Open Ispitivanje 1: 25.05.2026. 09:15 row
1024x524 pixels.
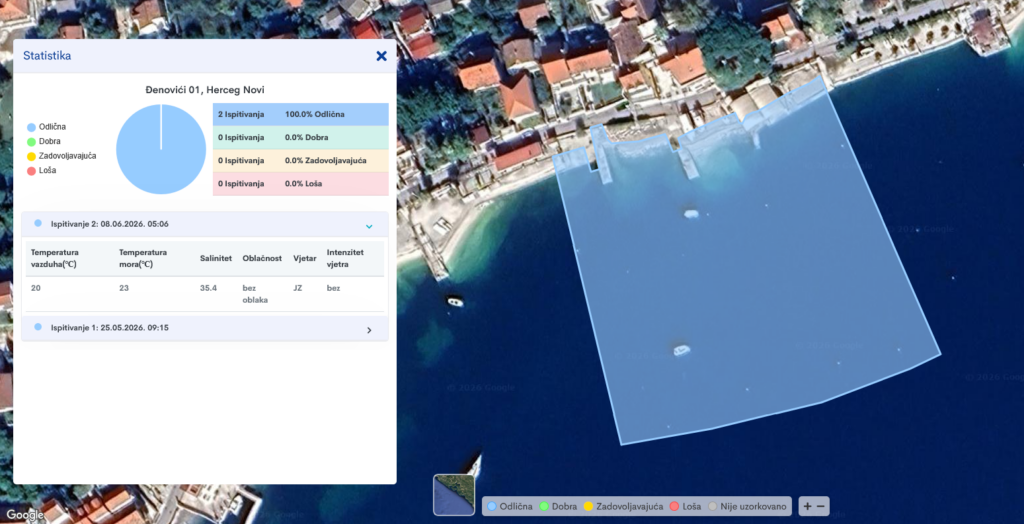(x=205, y=328)
